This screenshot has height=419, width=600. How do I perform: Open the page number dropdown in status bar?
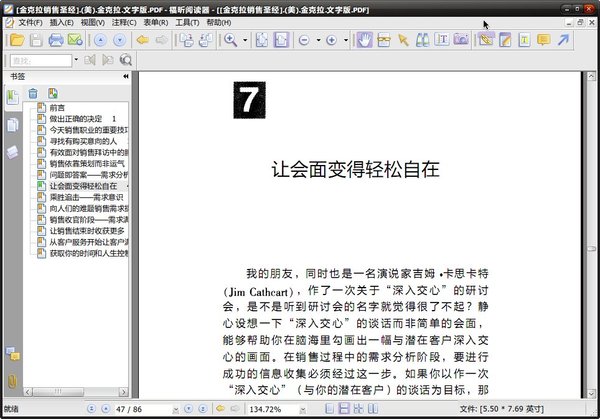pos(176,409)
